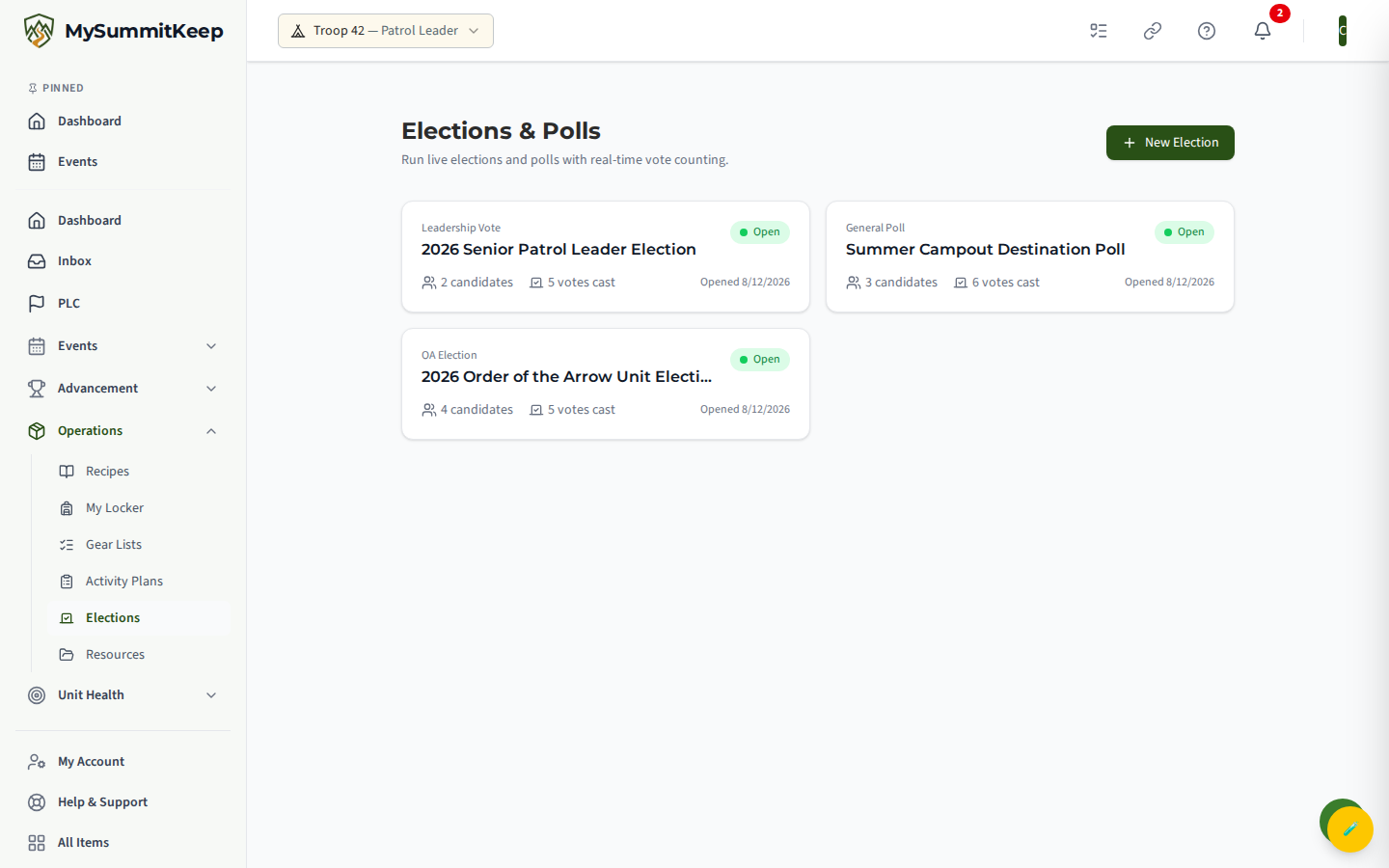Viewport: 1389px width, 868px height.
Task: Click the Inbox tray icon
Action: (37, 261)
